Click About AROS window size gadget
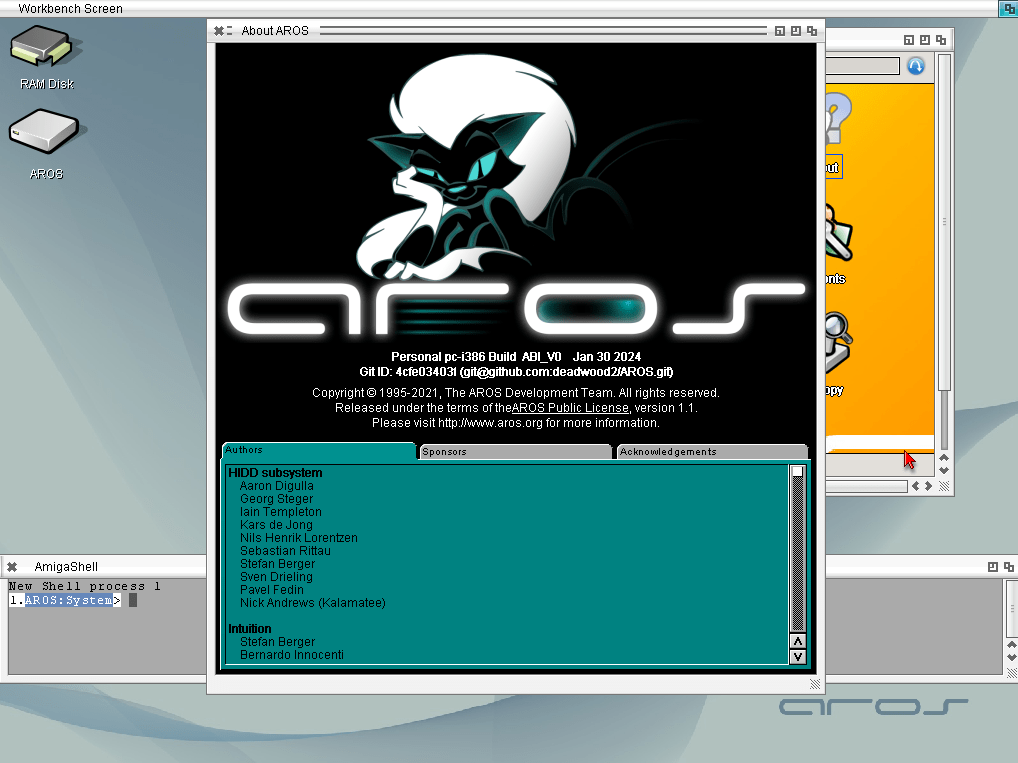 (815, 684)
